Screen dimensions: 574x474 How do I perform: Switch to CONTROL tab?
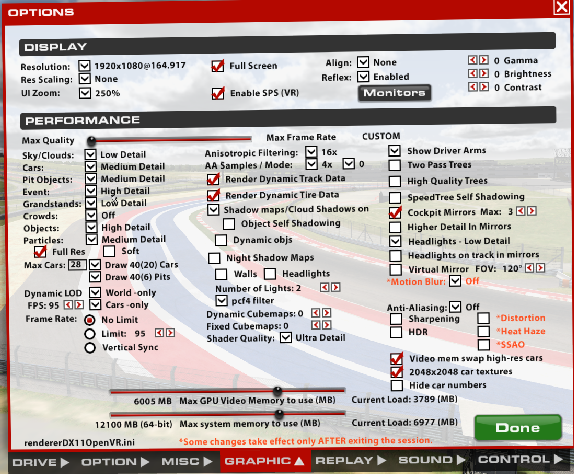520,459
